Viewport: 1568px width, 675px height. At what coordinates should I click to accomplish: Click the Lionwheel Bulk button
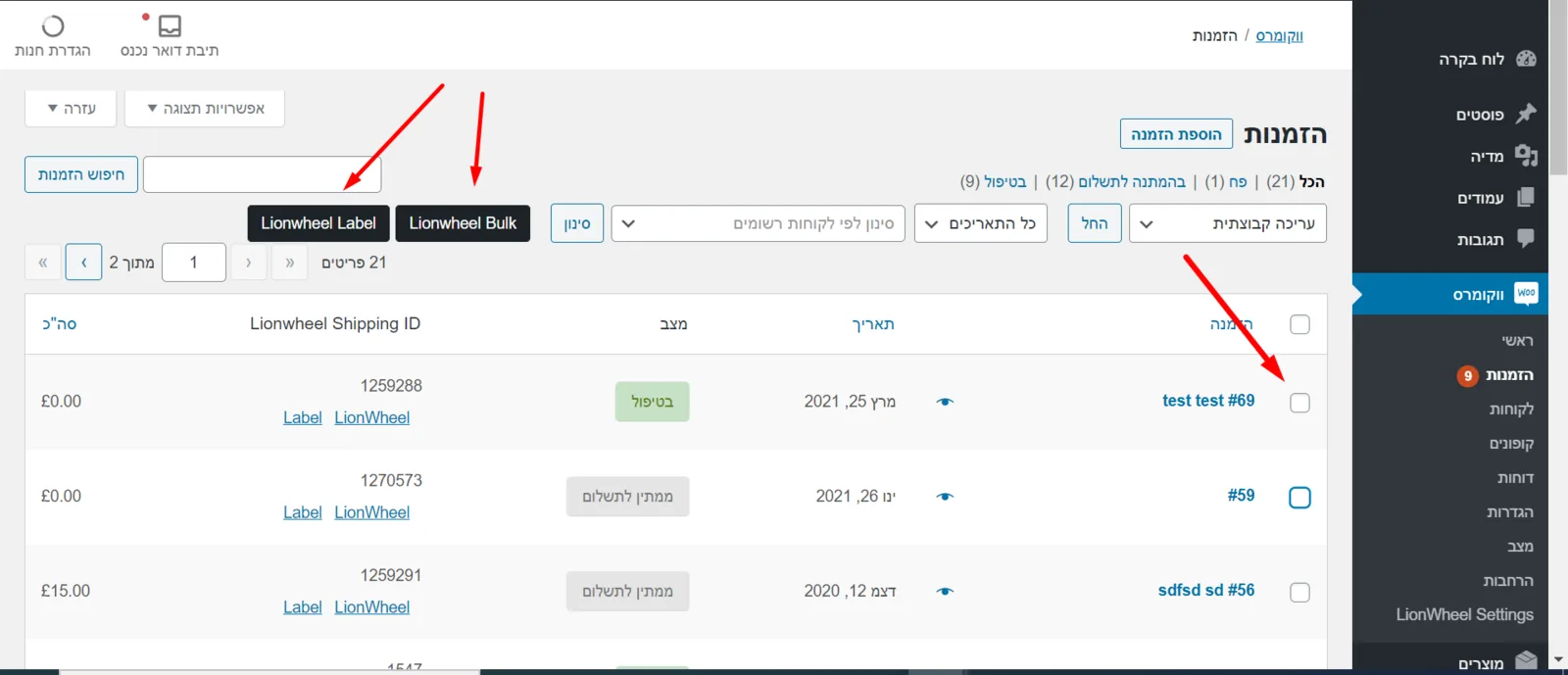coord(463,223)
